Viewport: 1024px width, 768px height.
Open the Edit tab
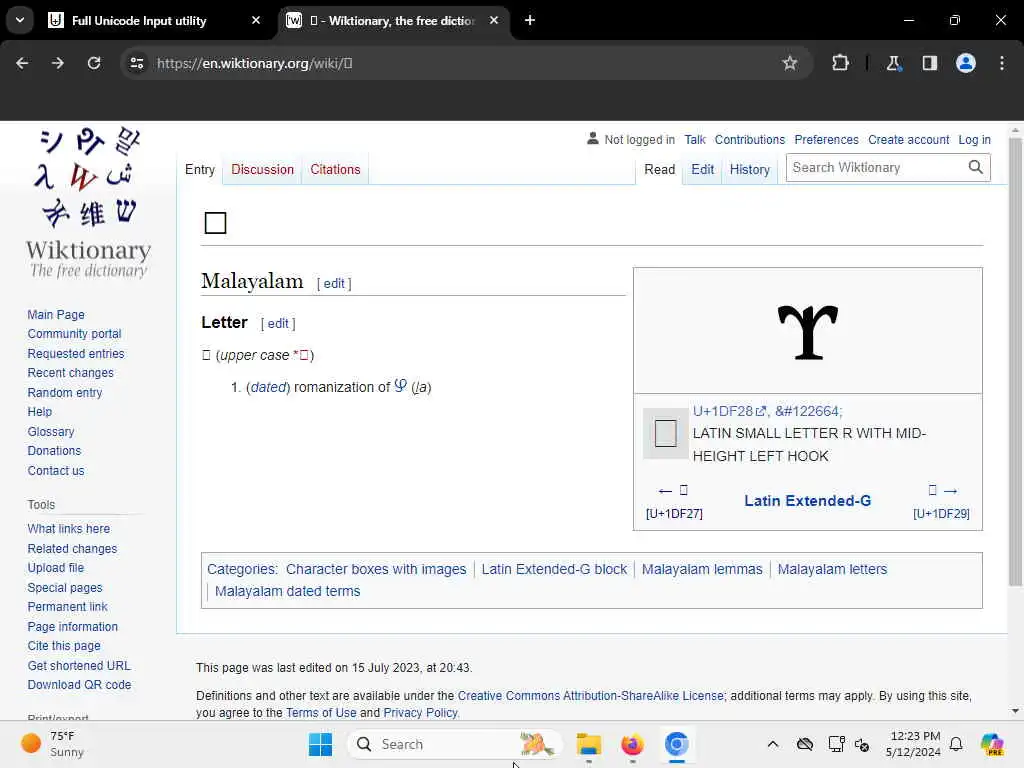tap(703, 170)
